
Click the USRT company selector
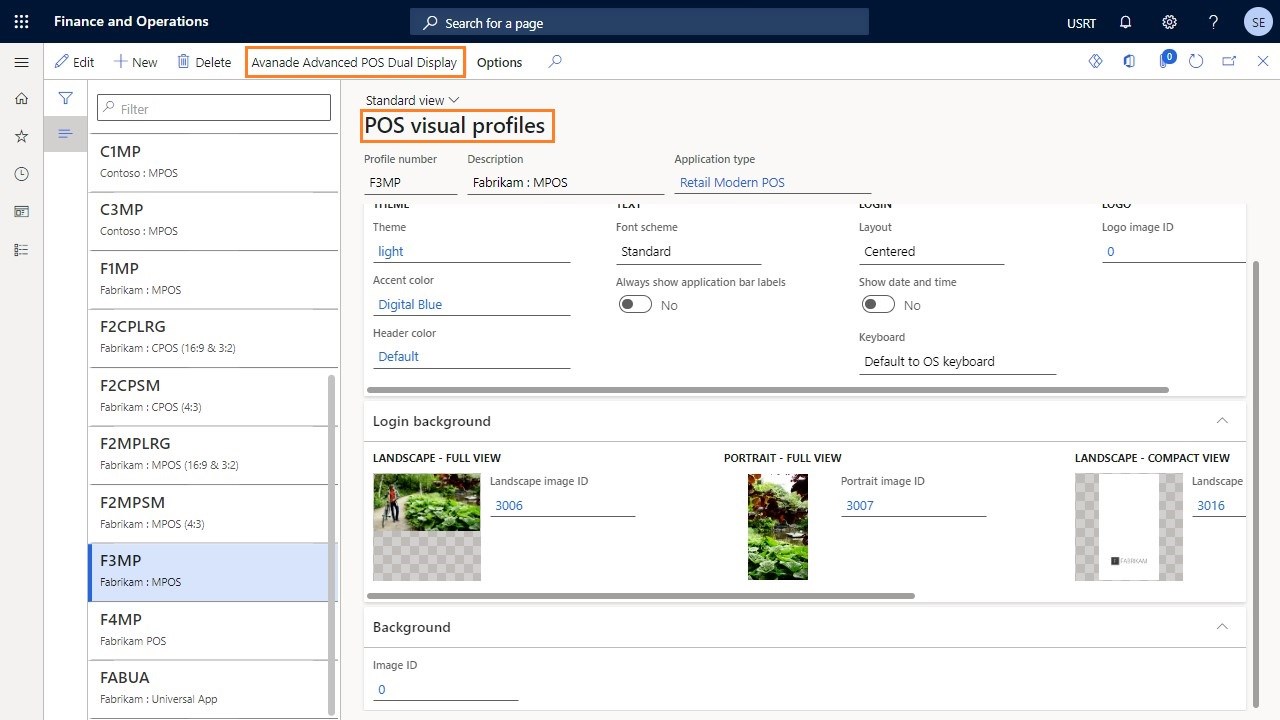point(1081,22)
